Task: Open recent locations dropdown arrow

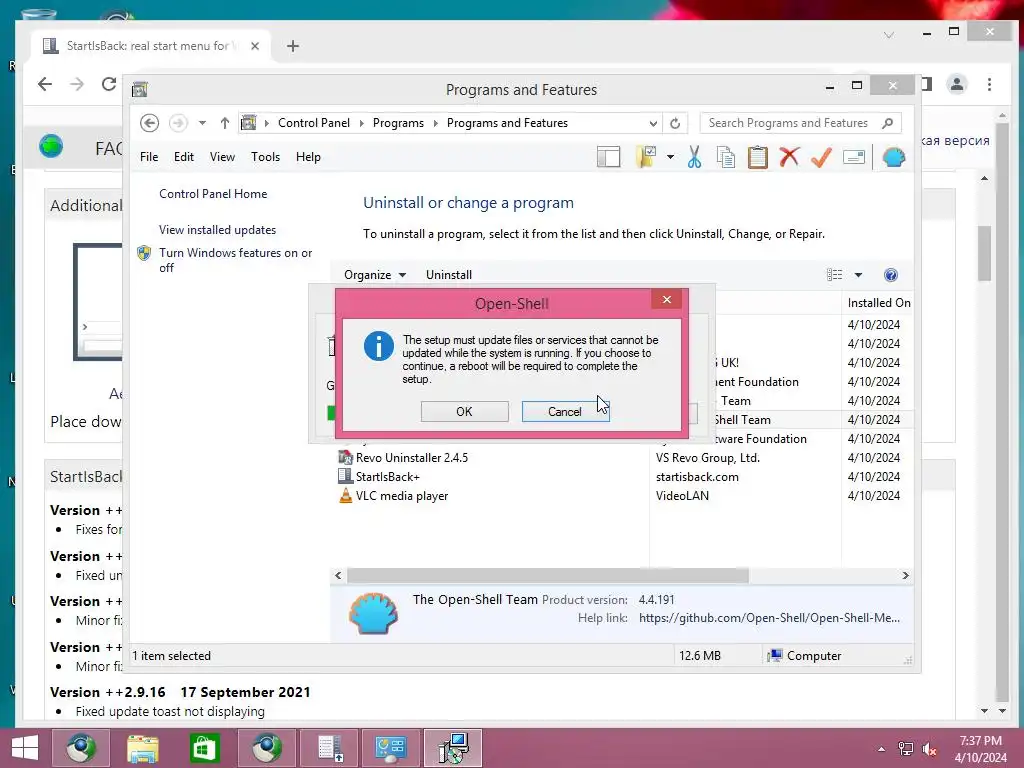Action: coord(202,123)
